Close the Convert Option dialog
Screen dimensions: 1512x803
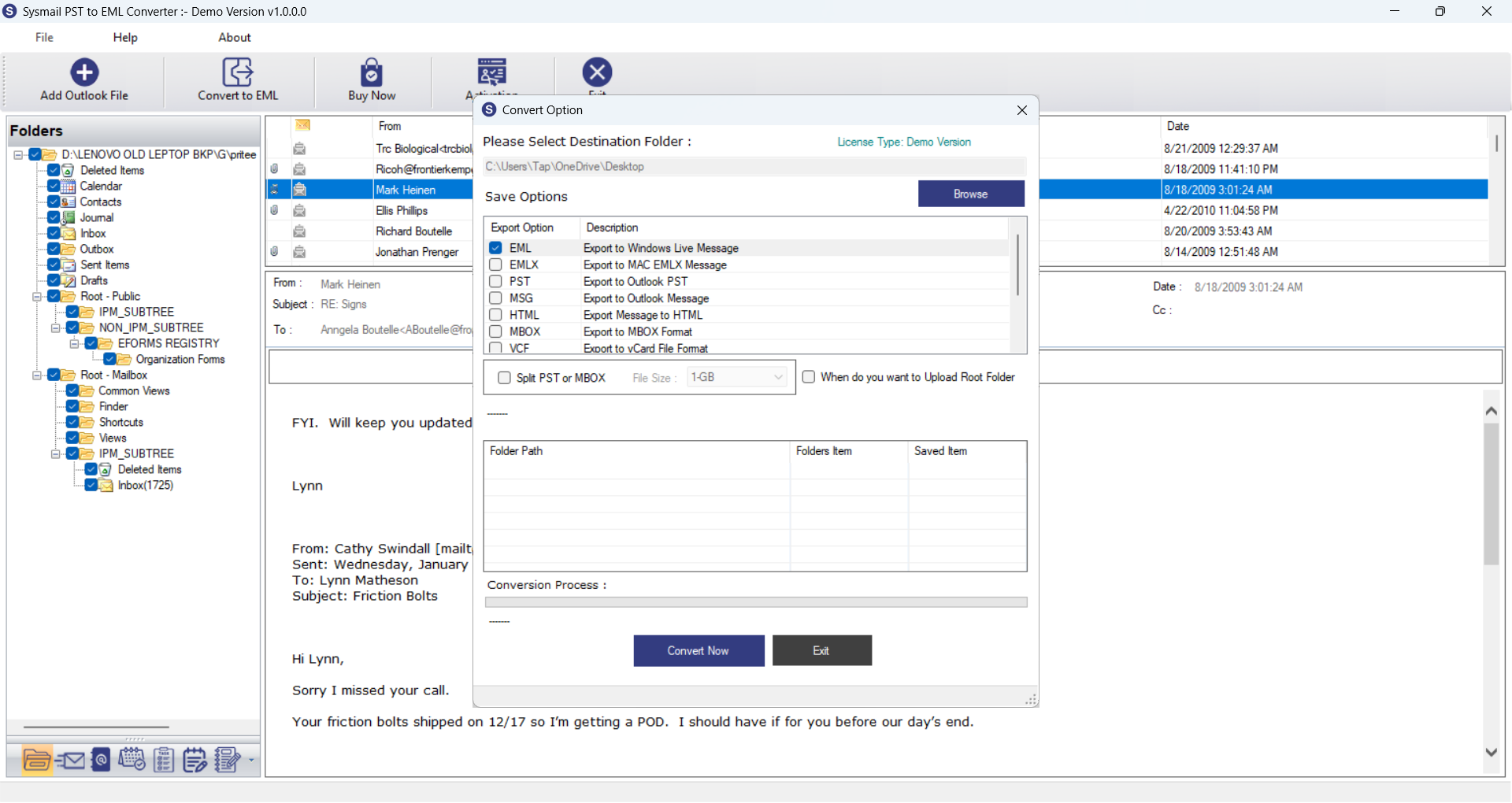[1021, 110]
